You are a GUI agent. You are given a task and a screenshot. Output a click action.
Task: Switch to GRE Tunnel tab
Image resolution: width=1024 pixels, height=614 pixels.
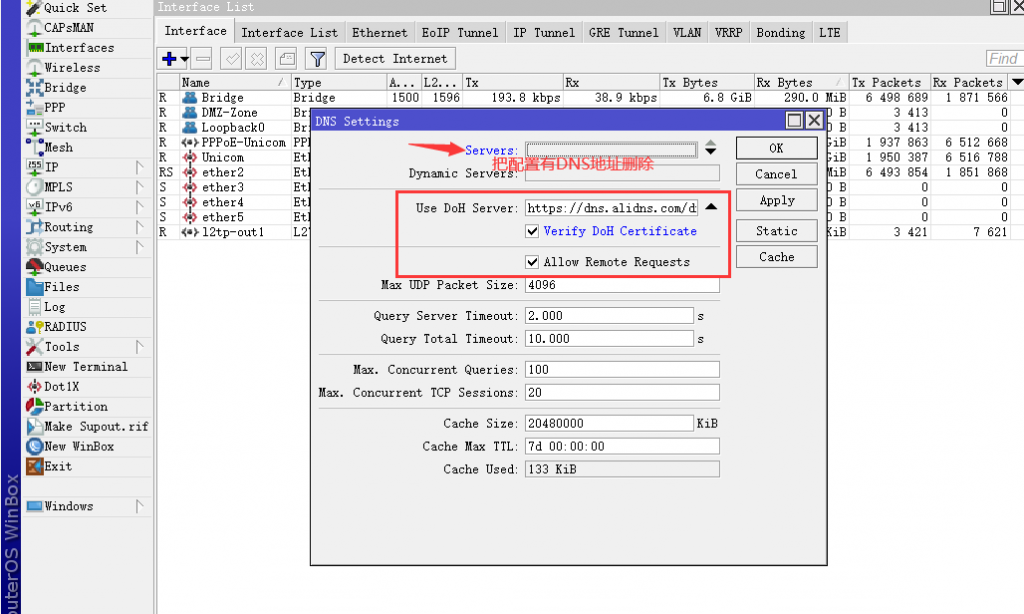pos(624,33)
